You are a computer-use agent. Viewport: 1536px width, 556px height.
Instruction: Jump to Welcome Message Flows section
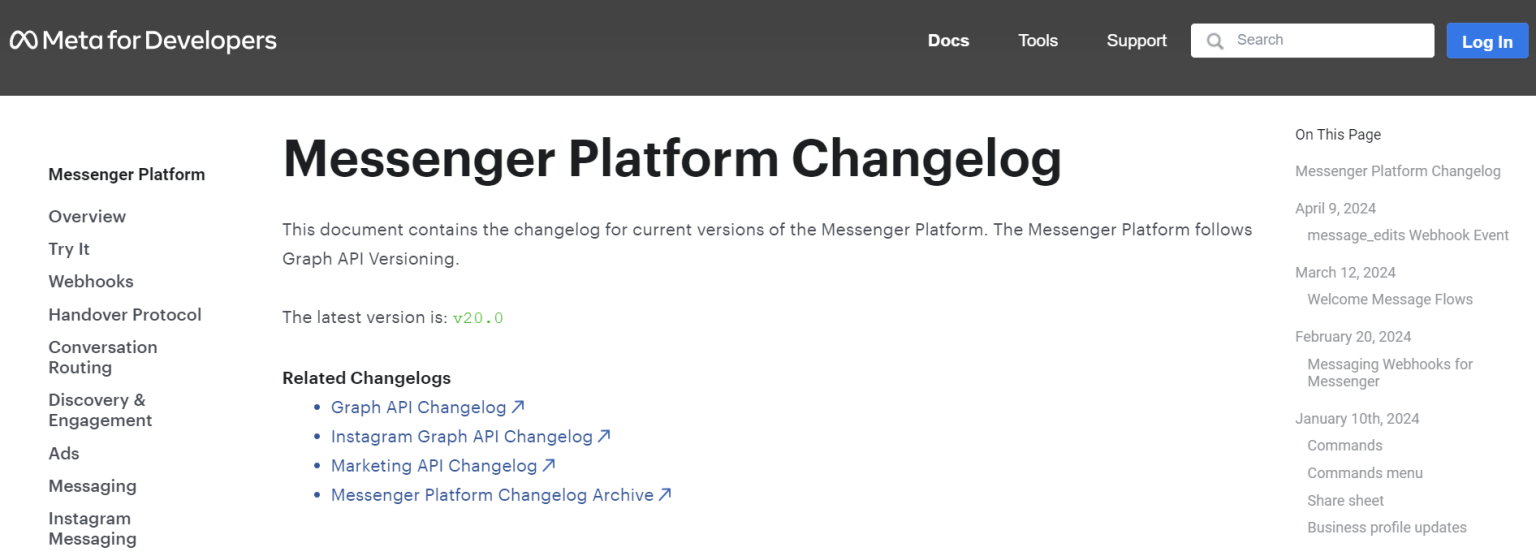click(x=1389, y=299)
